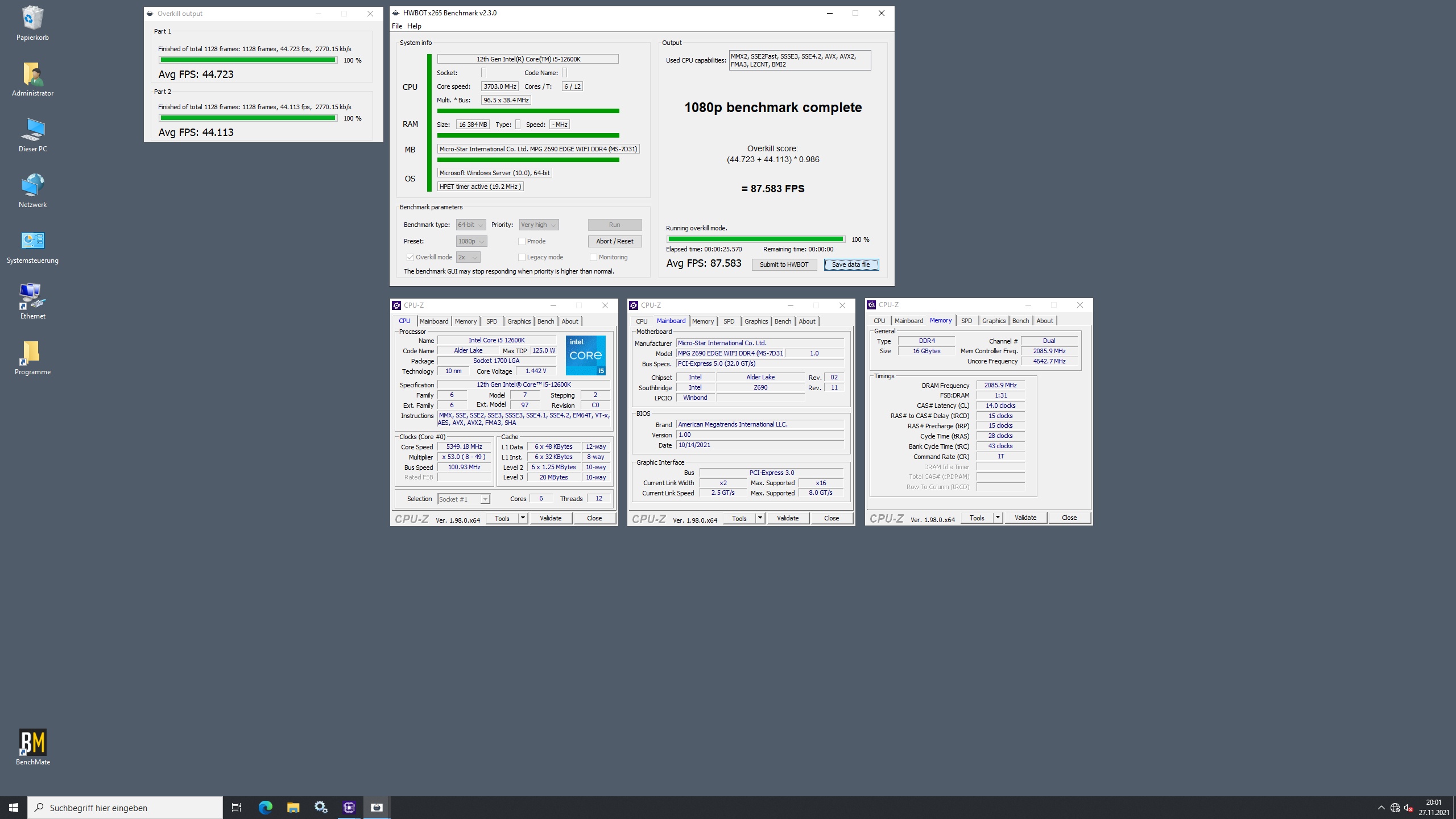
Task: Click the Part 2 progress bar
Action: point(248,118)
